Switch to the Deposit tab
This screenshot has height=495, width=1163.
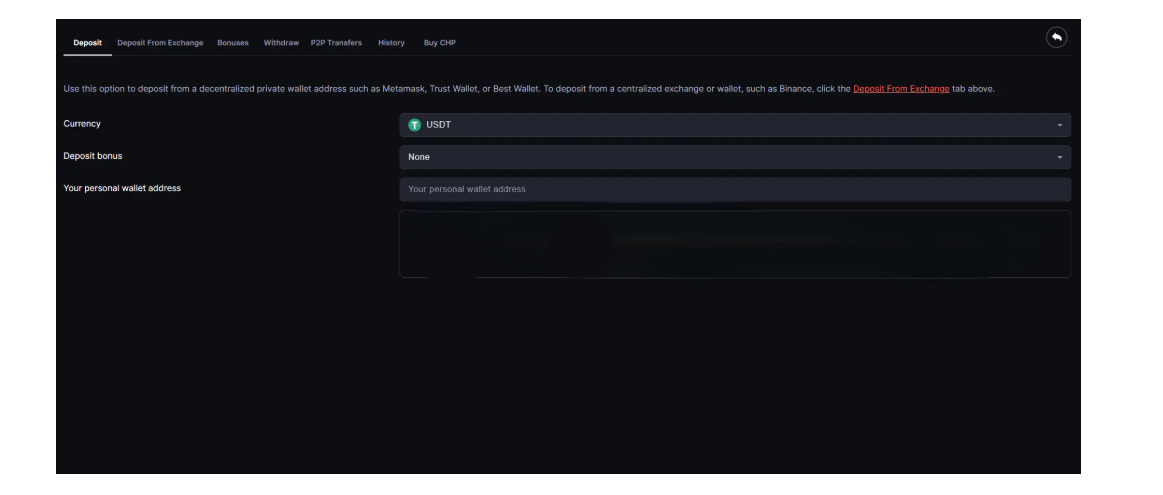coord(88,42)
